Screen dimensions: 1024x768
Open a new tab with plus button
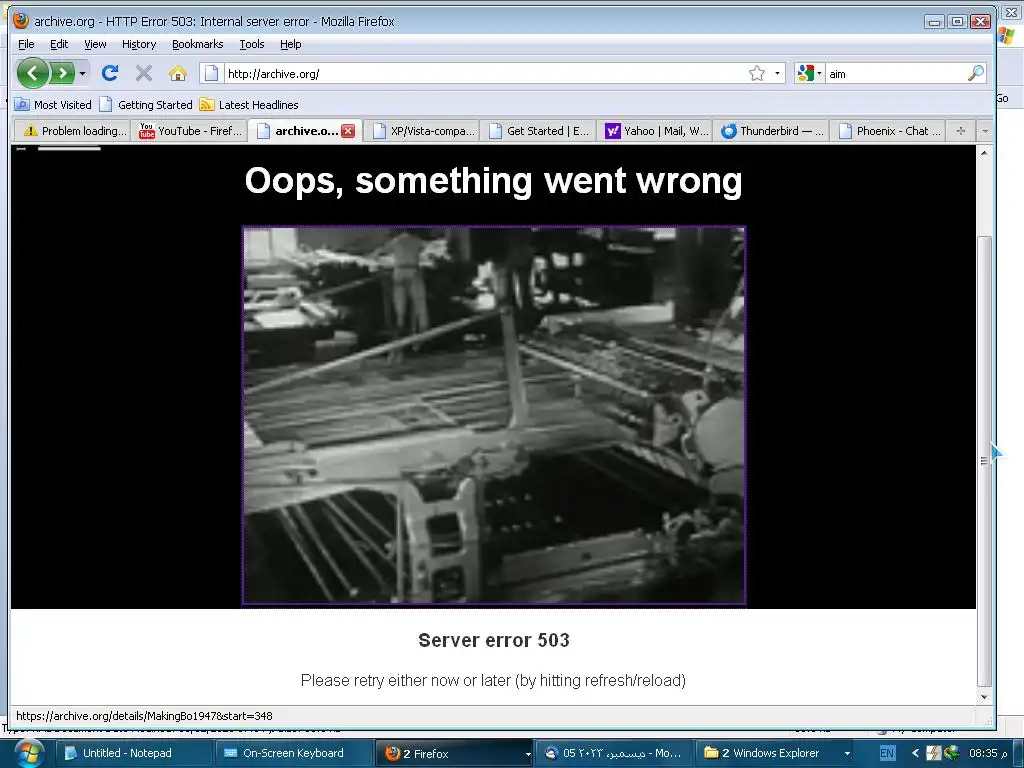pos(960,131)
